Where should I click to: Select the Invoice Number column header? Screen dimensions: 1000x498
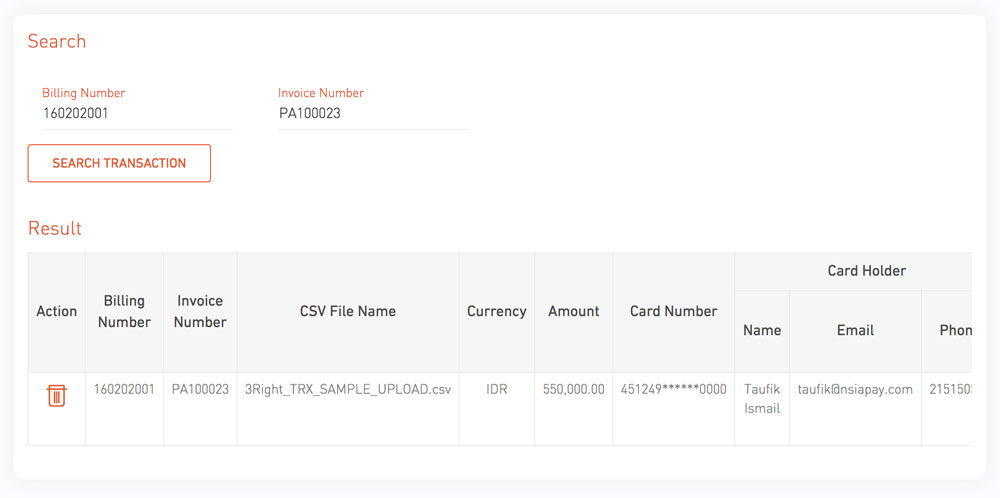[200, 312]
